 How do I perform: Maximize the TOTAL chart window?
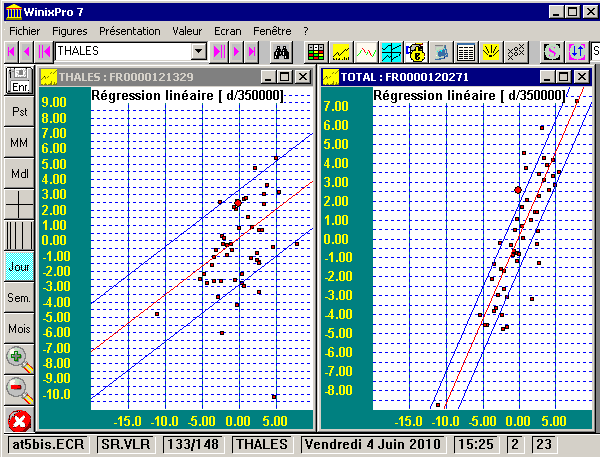click(x=564, y=77)
